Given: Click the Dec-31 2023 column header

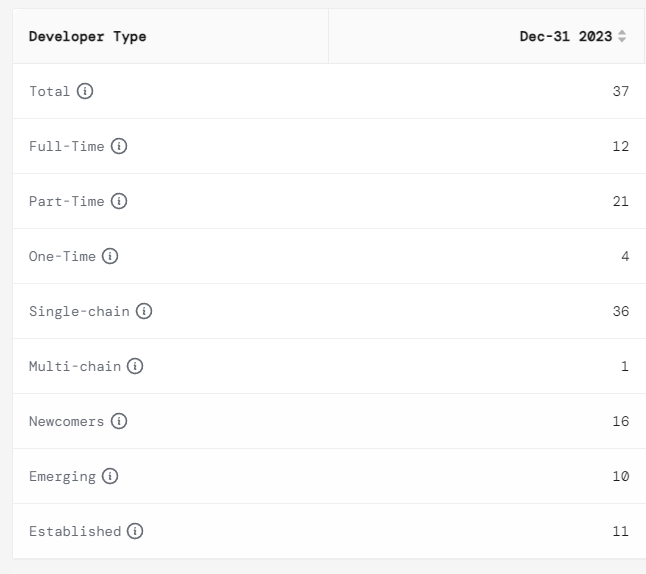Looking at the screenshot, I should (565, 36).
